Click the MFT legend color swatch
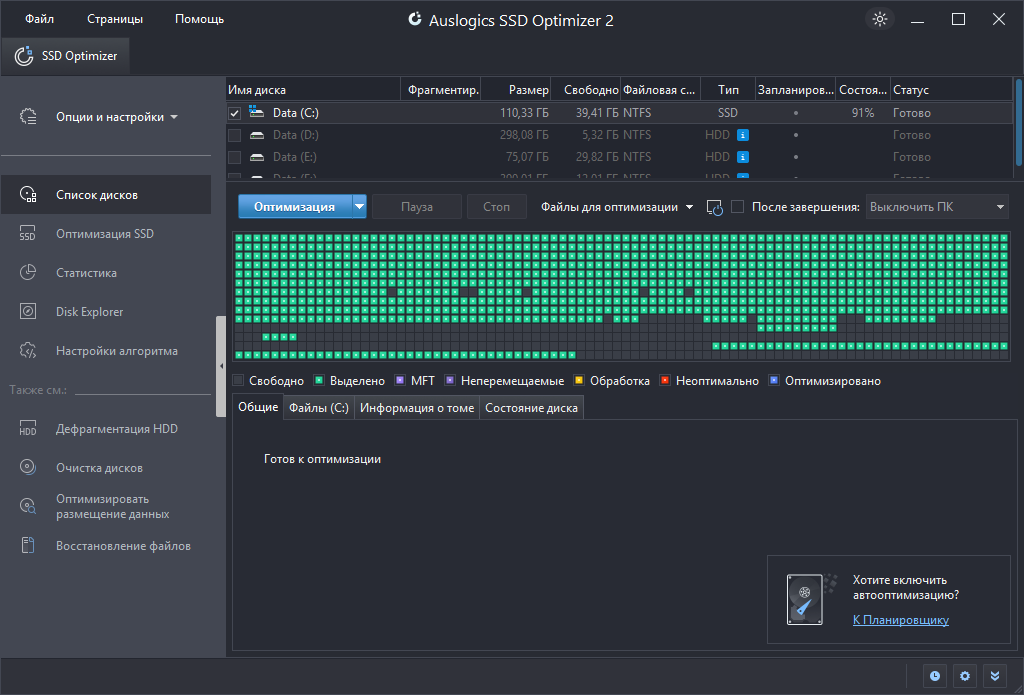 coord(400,380)
